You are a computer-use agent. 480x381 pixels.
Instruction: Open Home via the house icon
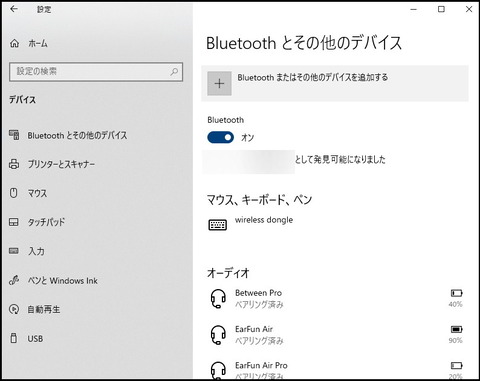14,43
